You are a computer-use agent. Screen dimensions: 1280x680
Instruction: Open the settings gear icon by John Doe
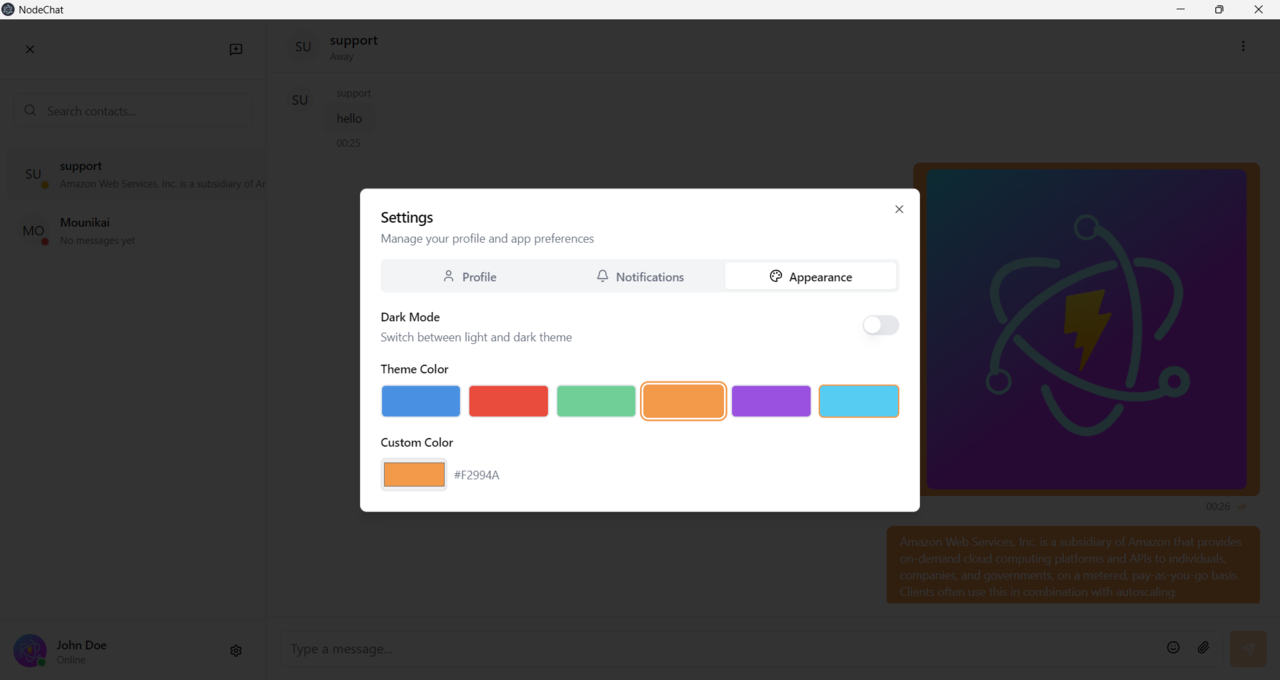pos(236,651)
